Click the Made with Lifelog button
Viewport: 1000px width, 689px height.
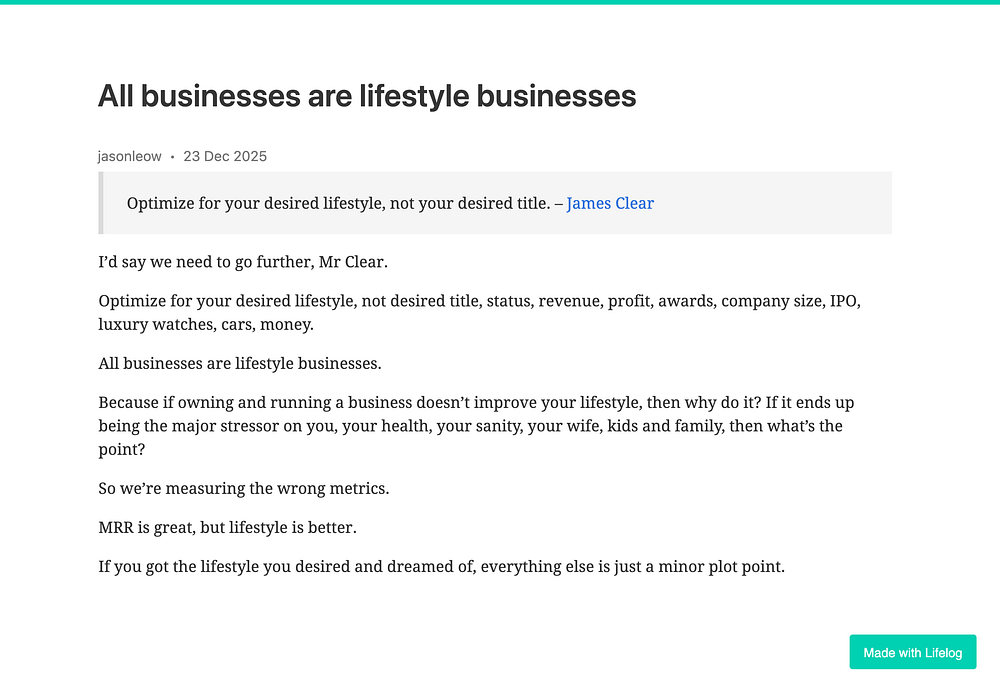(x=912, y=653)
